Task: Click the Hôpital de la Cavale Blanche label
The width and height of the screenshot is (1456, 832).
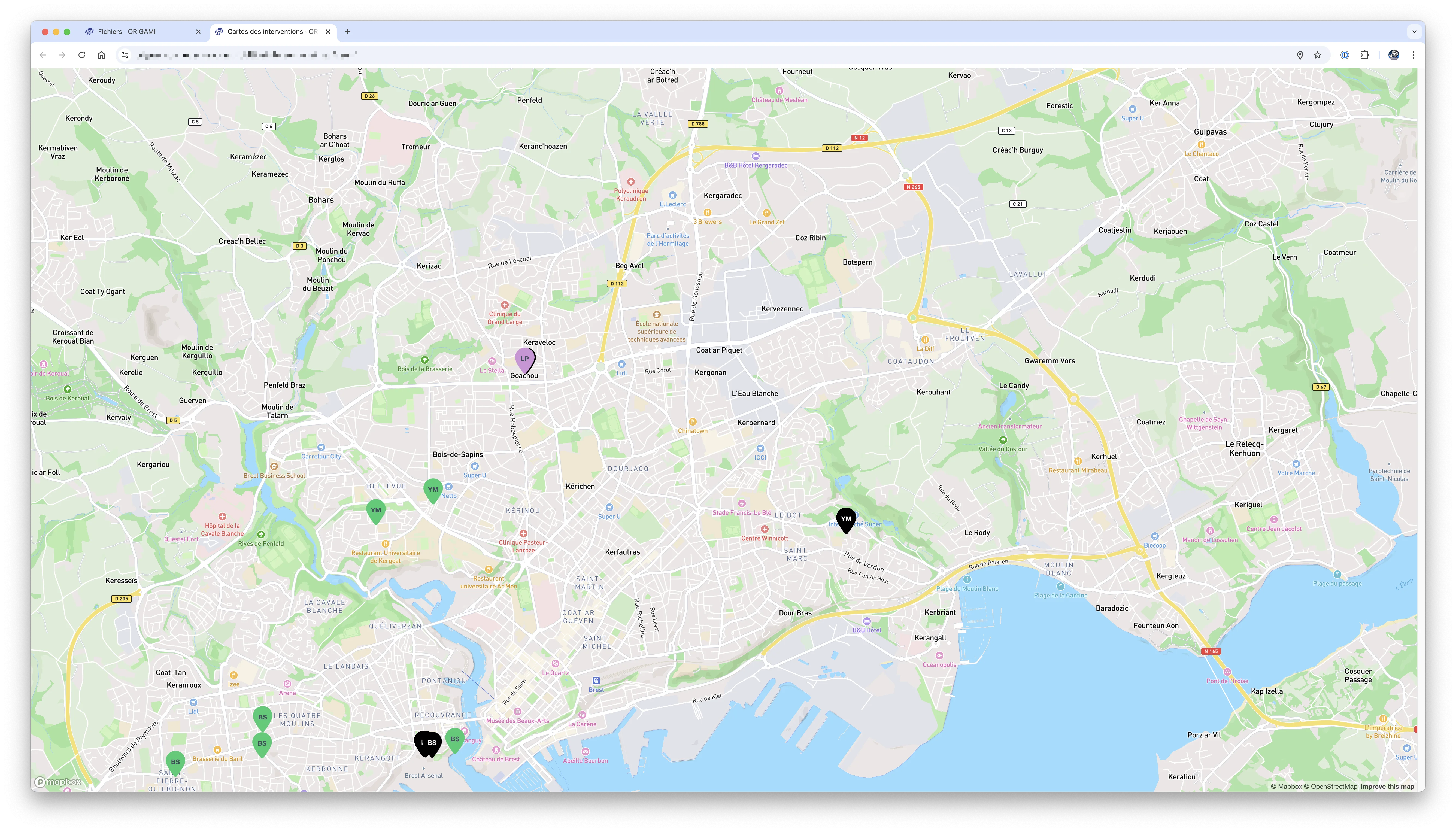Action: 222,530
